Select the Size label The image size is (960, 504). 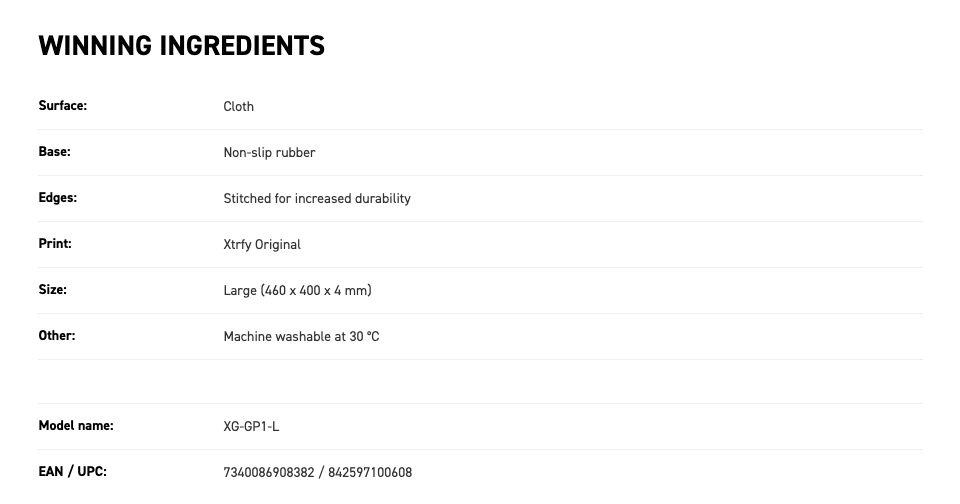click(53, 289)
